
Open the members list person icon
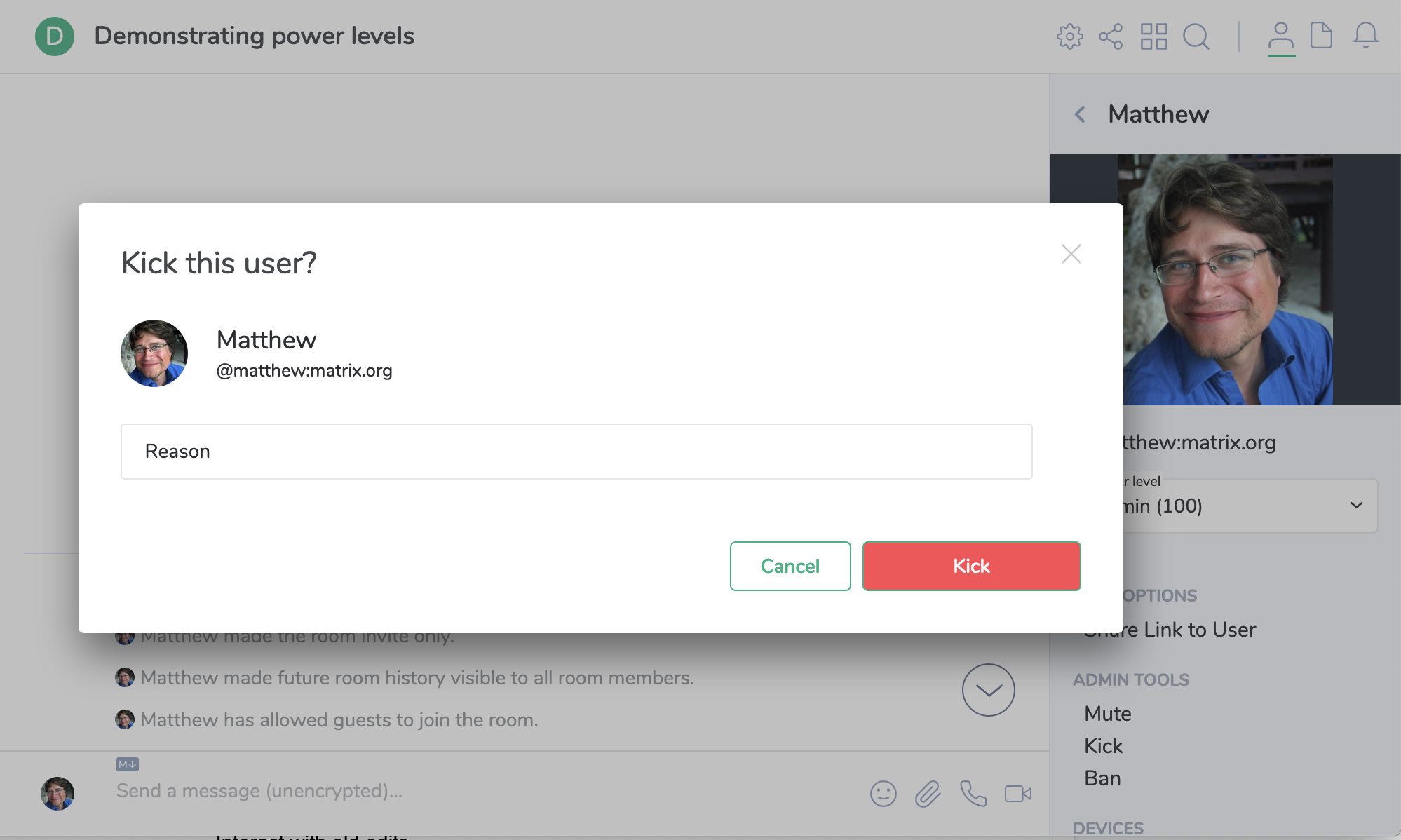[x=1280, y=36]
